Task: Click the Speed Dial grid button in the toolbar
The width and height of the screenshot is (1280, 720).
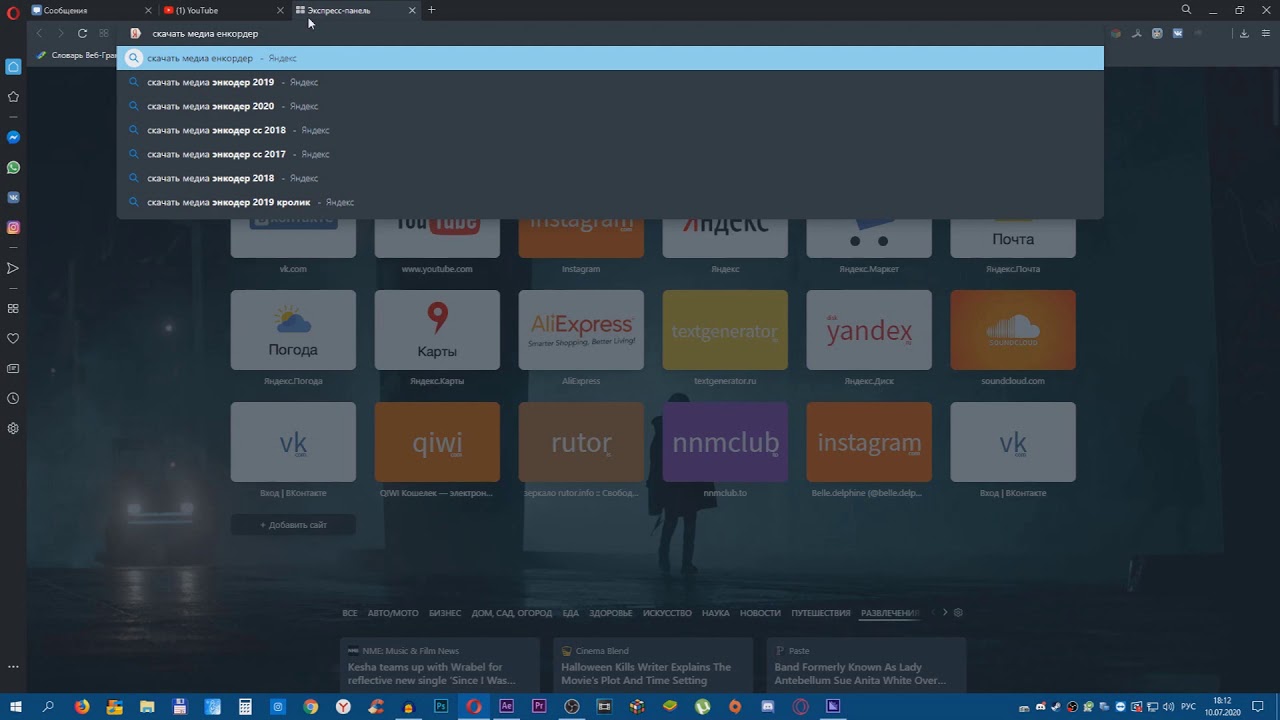Action: point(103,33)
